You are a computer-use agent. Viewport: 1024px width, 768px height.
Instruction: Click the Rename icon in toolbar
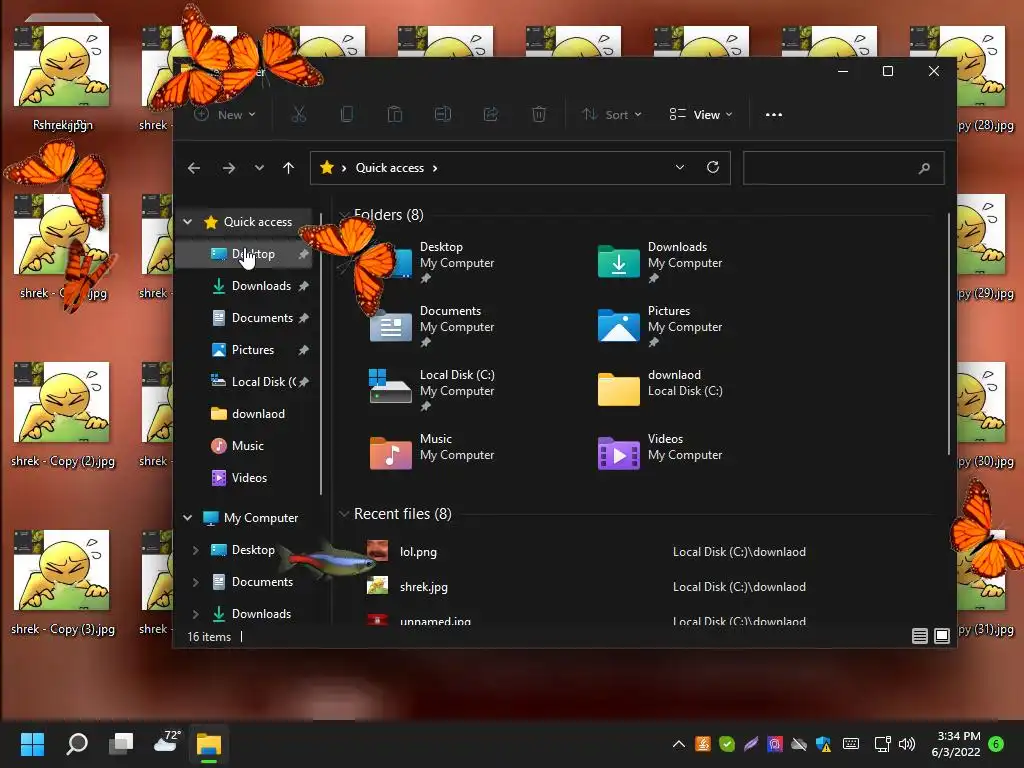[x=443, y=114]
